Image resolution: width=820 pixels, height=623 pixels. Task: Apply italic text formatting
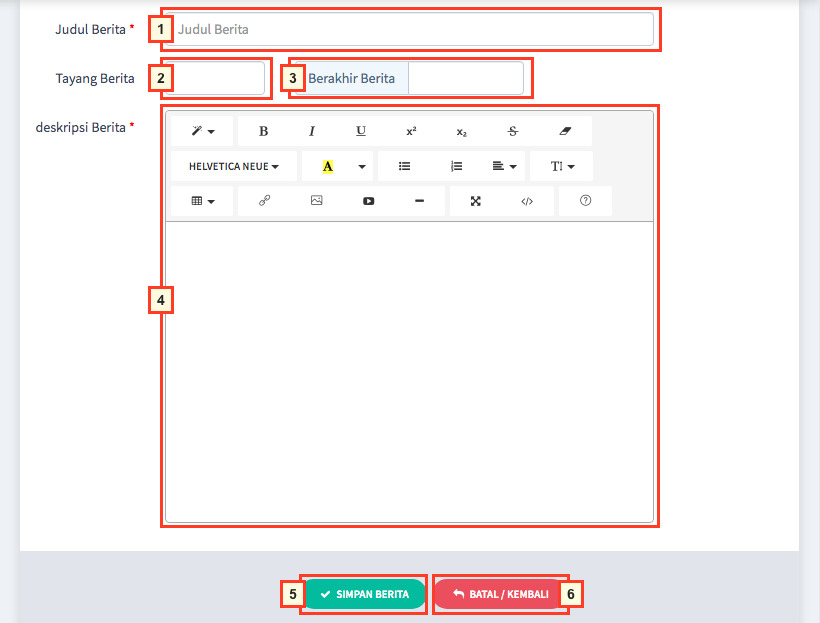312,131
